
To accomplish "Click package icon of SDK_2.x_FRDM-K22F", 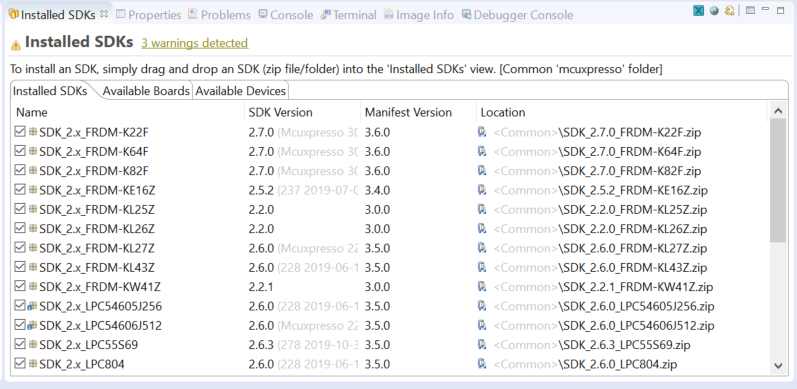I will [x=33, y=132].
